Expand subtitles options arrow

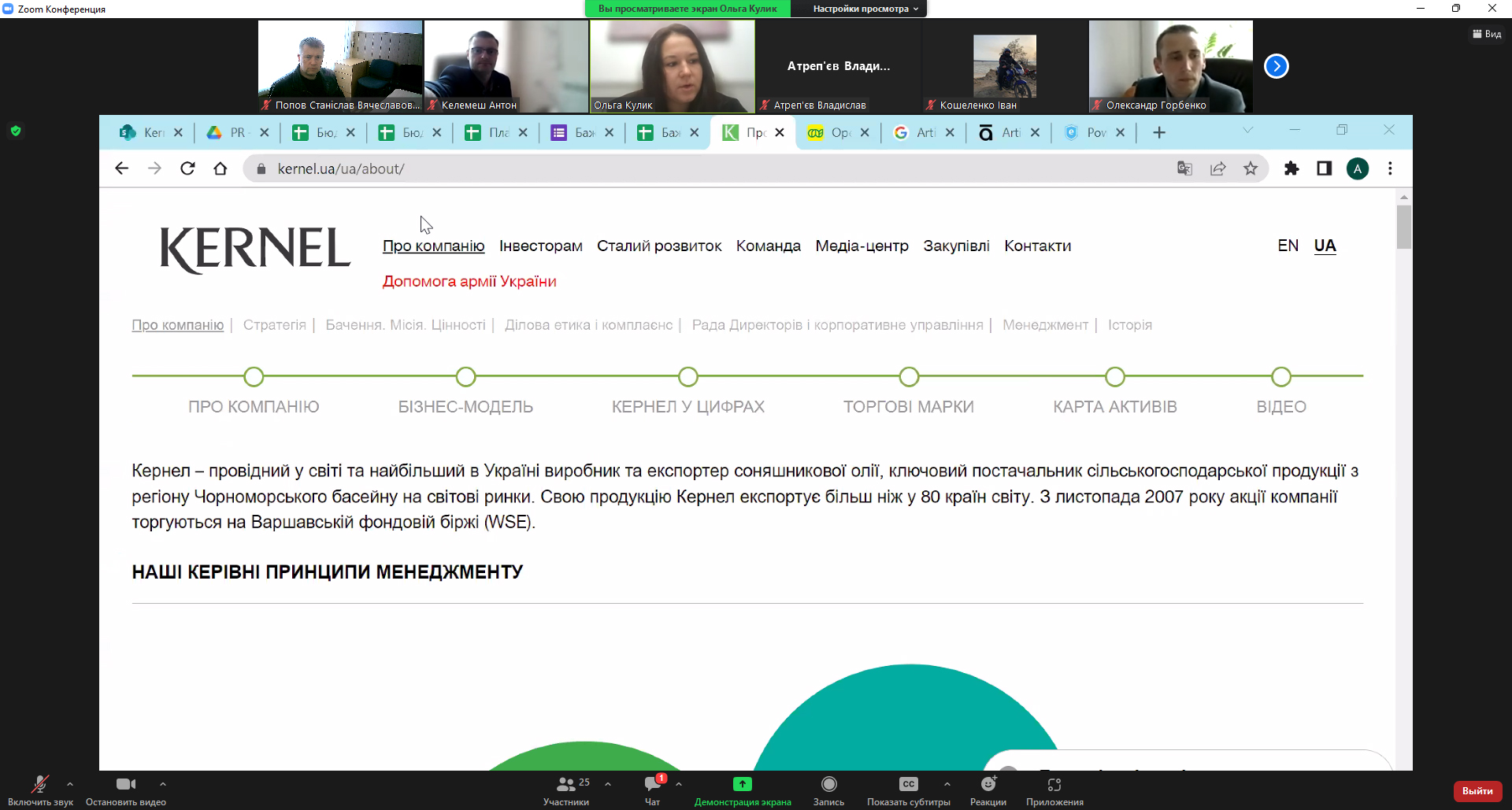(947, 784)
